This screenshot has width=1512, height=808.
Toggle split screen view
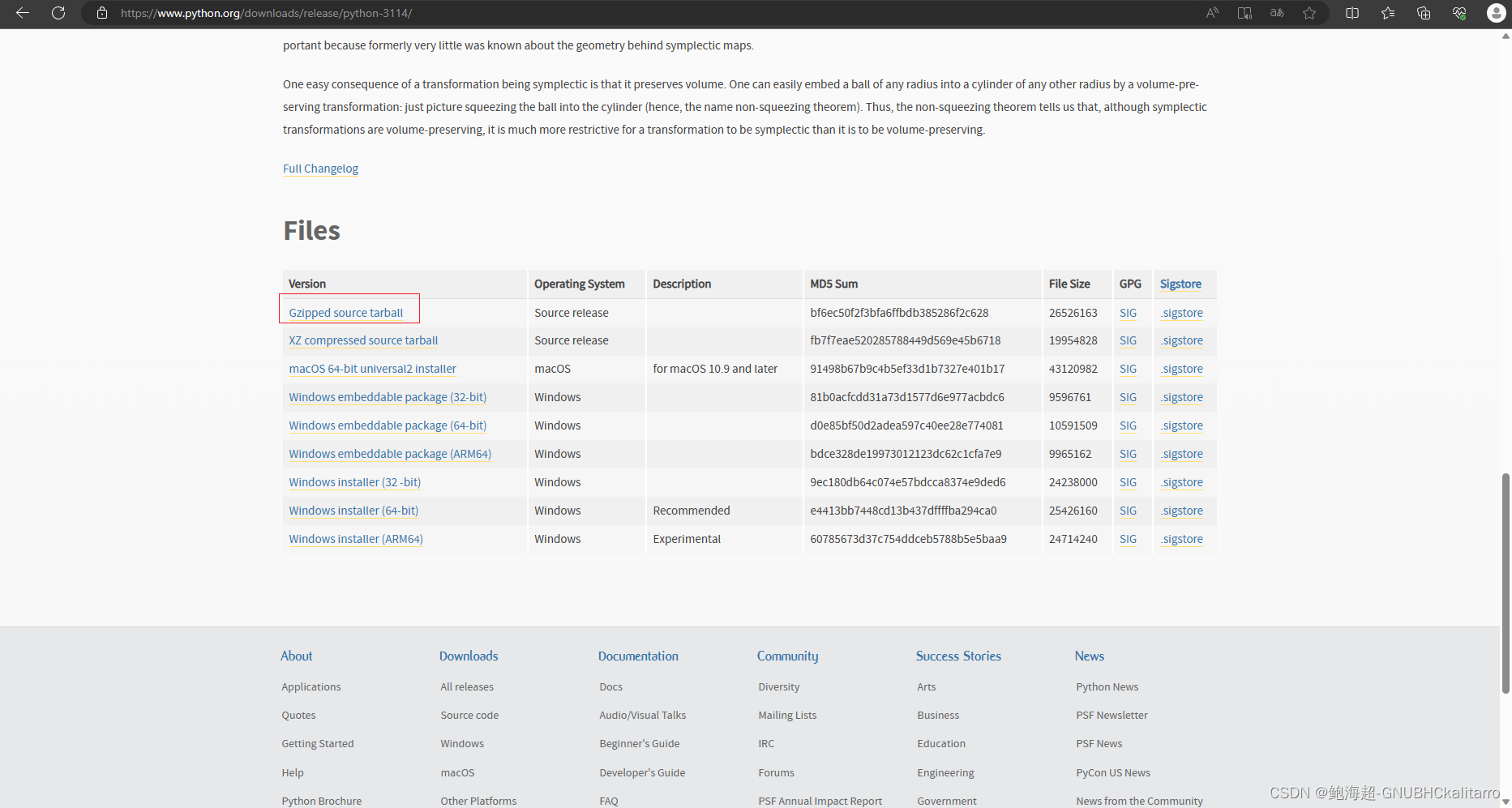click(x=1352, y=13)
